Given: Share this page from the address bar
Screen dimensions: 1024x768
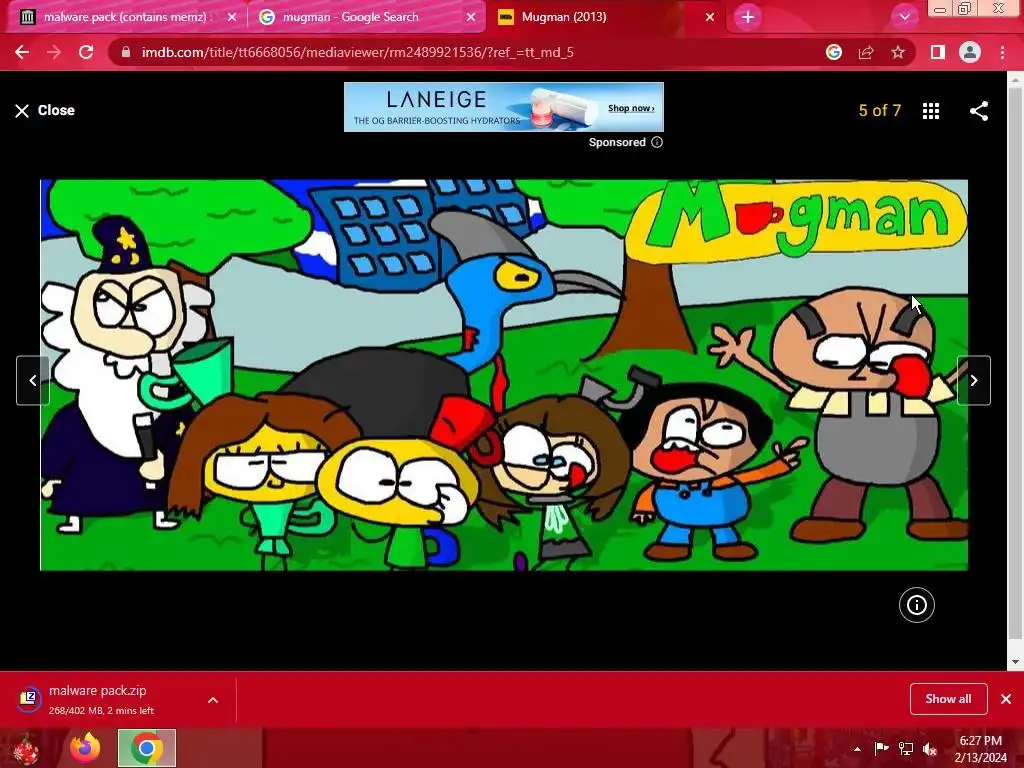Looking at the screenshot, I should tap(866, 52).
